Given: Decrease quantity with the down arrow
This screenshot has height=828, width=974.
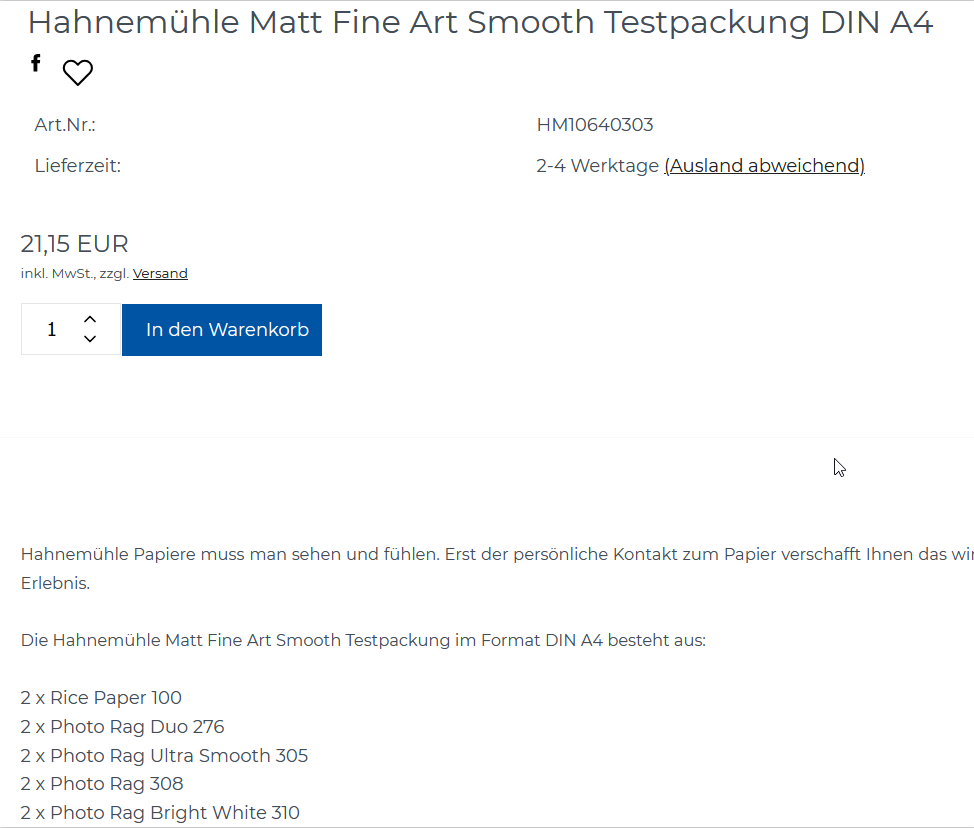Looking at the screenshot, I should (x=90, y=339).
